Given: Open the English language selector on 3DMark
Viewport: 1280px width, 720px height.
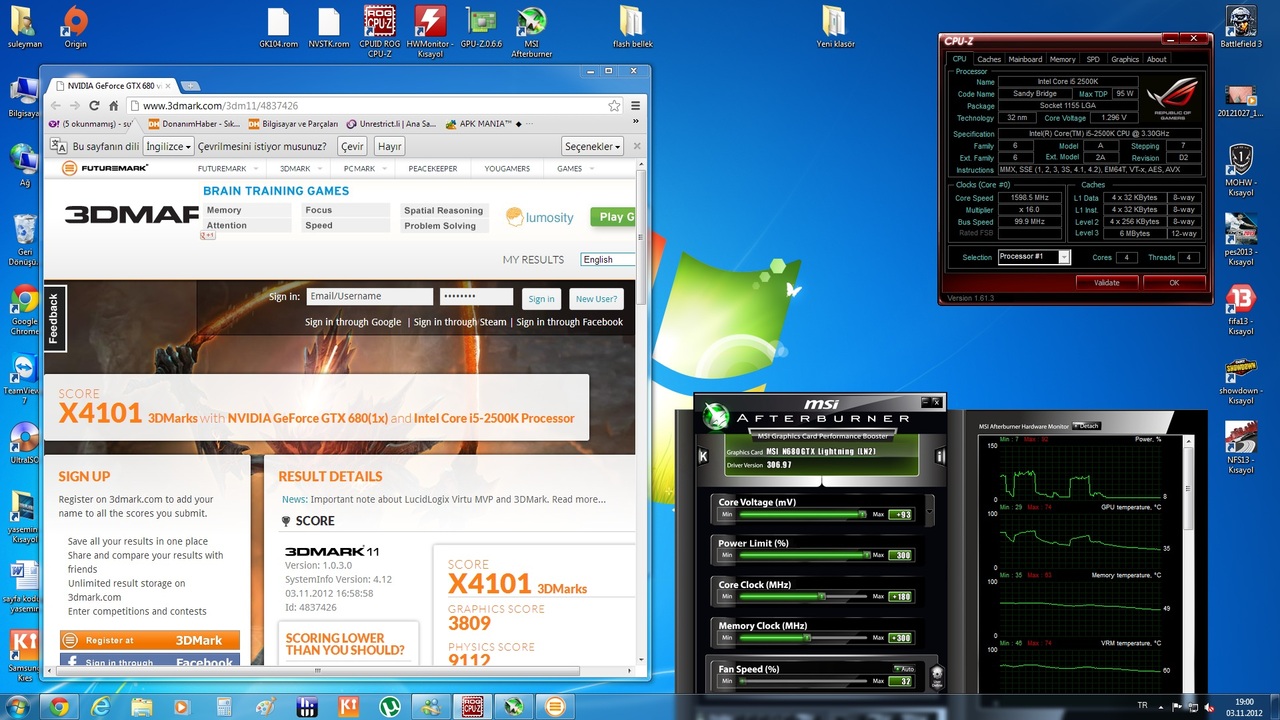Looking at the screenshot, I should click(x=607, y=259).
